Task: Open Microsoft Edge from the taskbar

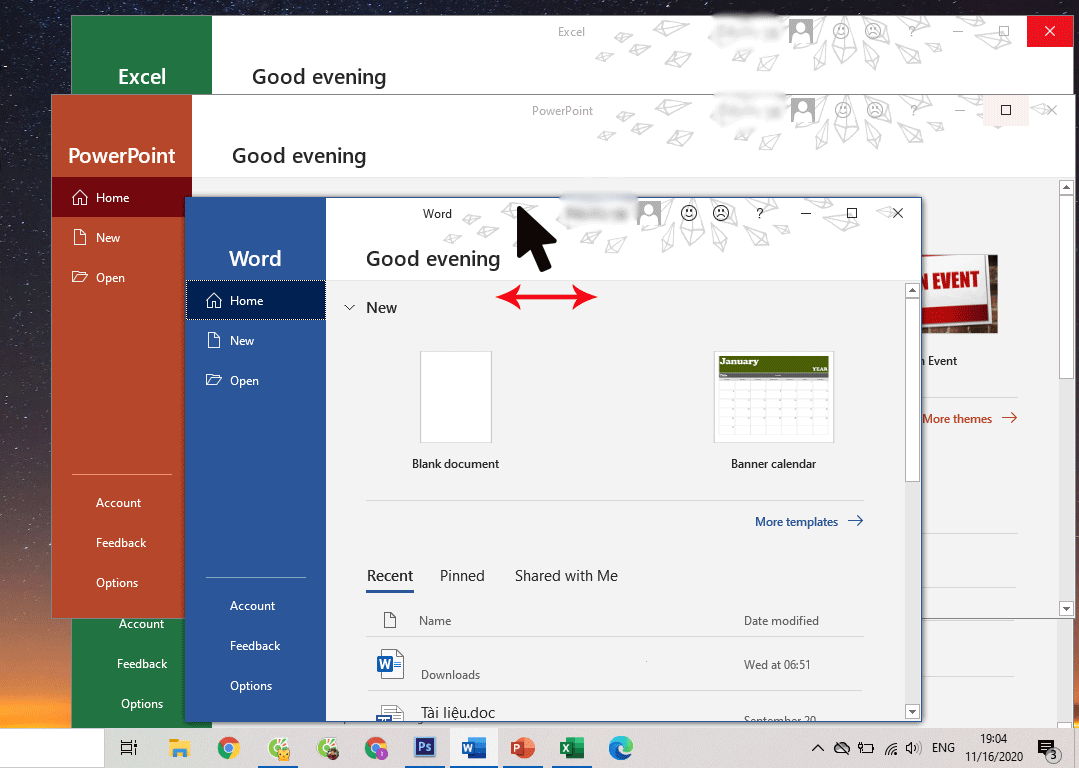Action: coord(621,748)
